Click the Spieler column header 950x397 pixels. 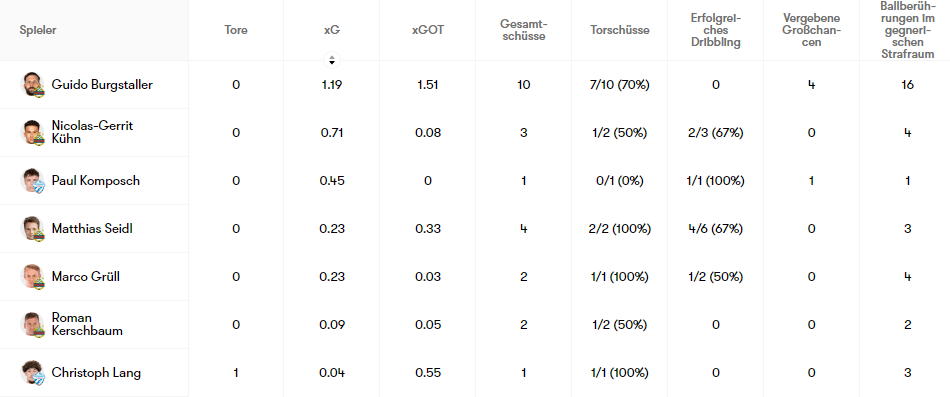pyautogui.click(x=38, y=30)
